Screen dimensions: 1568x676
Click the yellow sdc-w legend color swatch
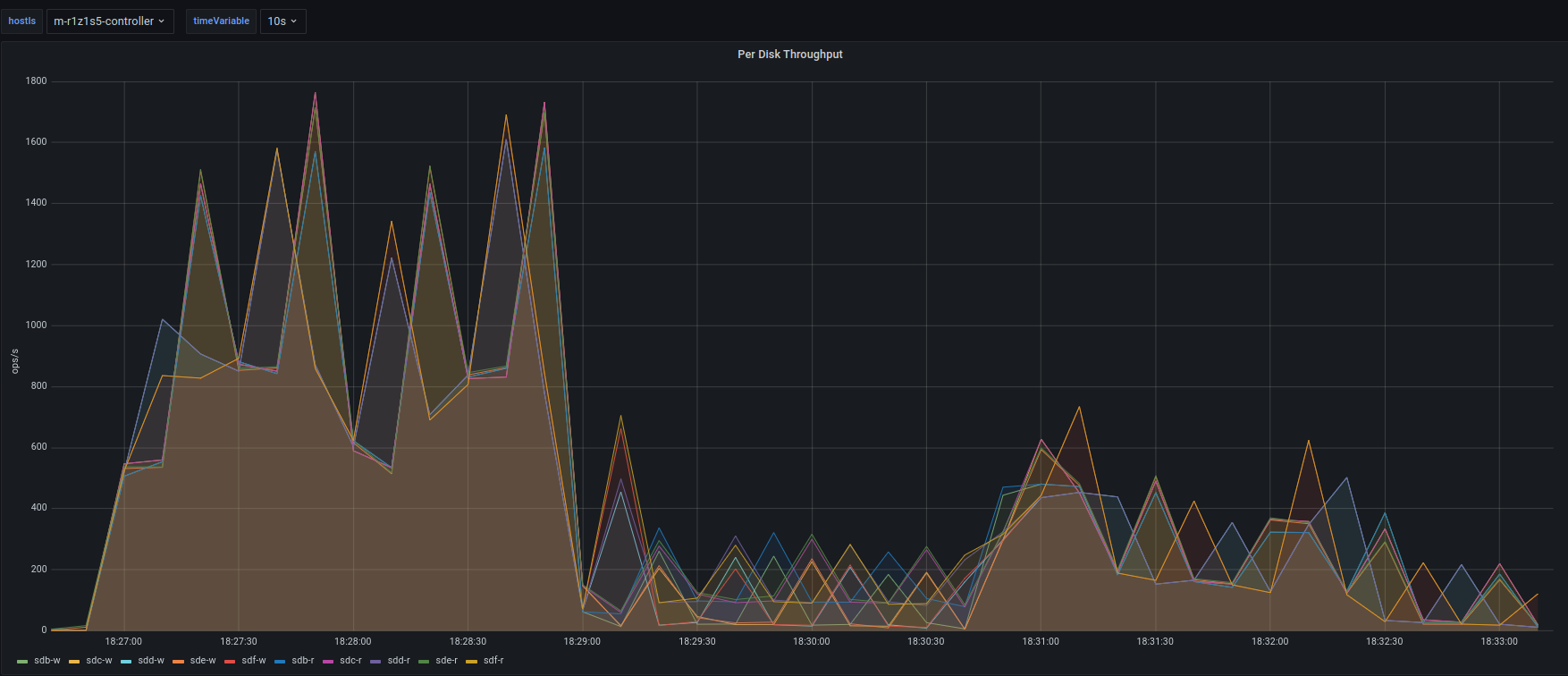tap(74, 661)
